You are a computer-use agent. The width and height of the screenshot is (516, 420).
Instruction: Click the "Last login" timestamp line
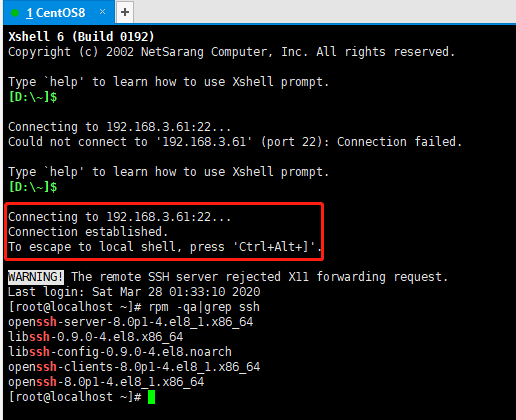tap(134, 292)
